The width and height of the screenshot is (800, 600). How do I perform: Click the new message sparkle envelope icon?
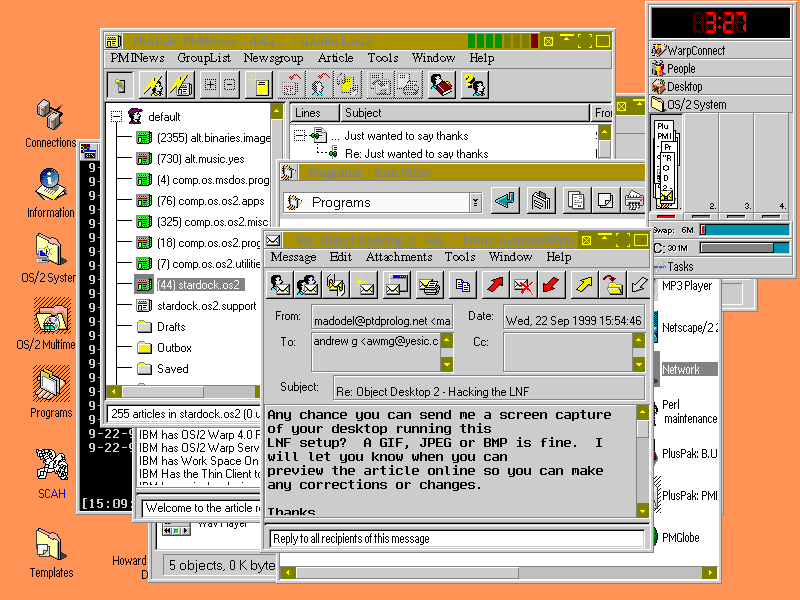pos(365,285)
